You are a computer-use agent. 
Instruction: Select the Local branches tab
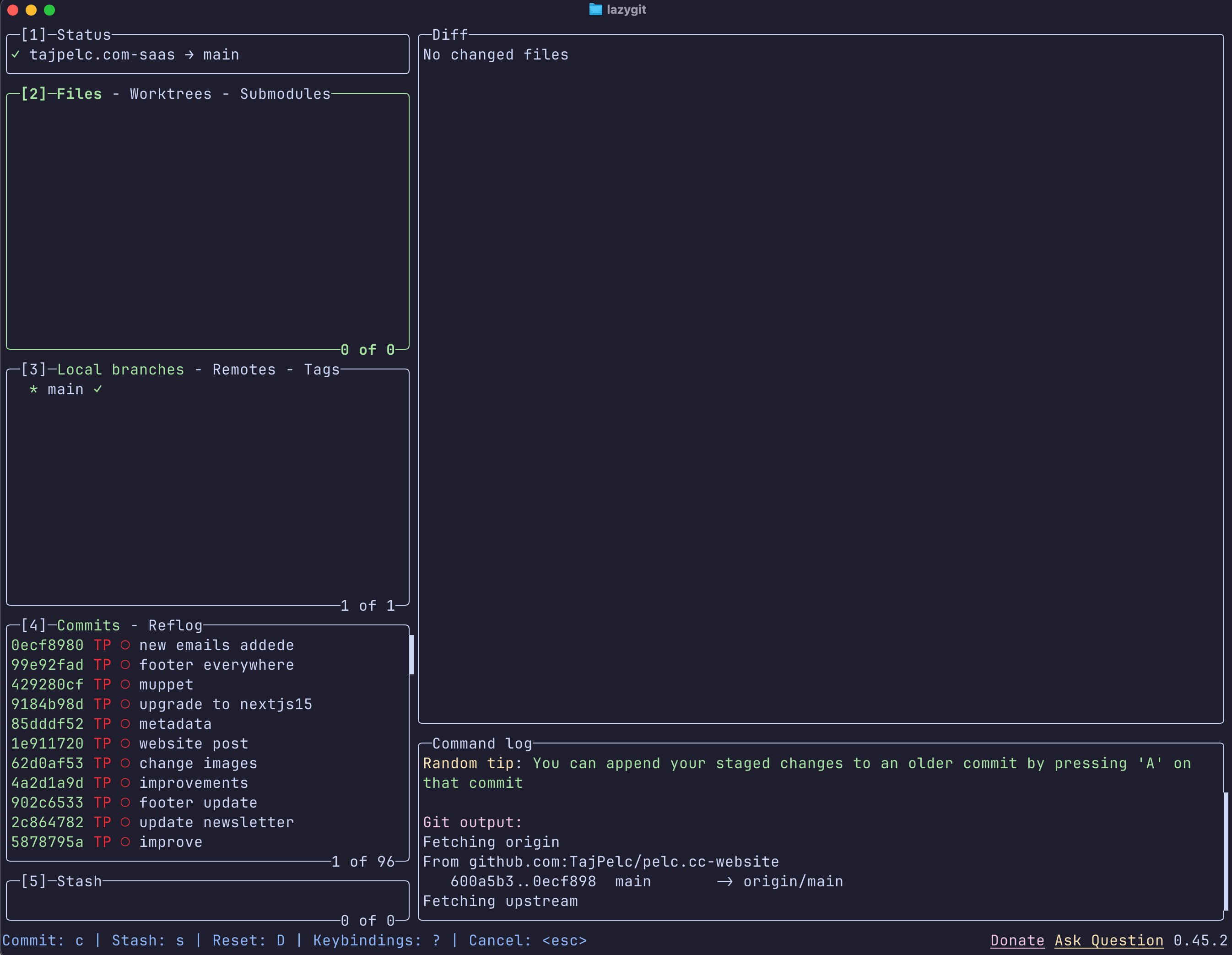(121, 370)
